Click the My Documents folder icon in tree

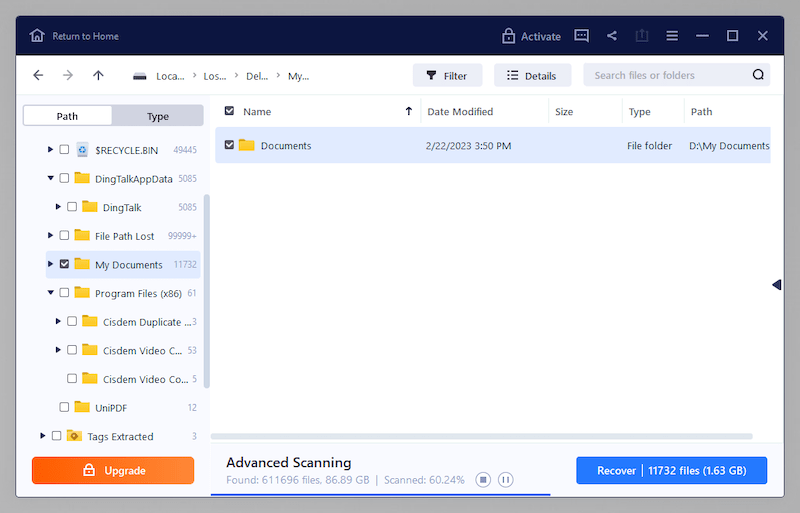(82, 264)
